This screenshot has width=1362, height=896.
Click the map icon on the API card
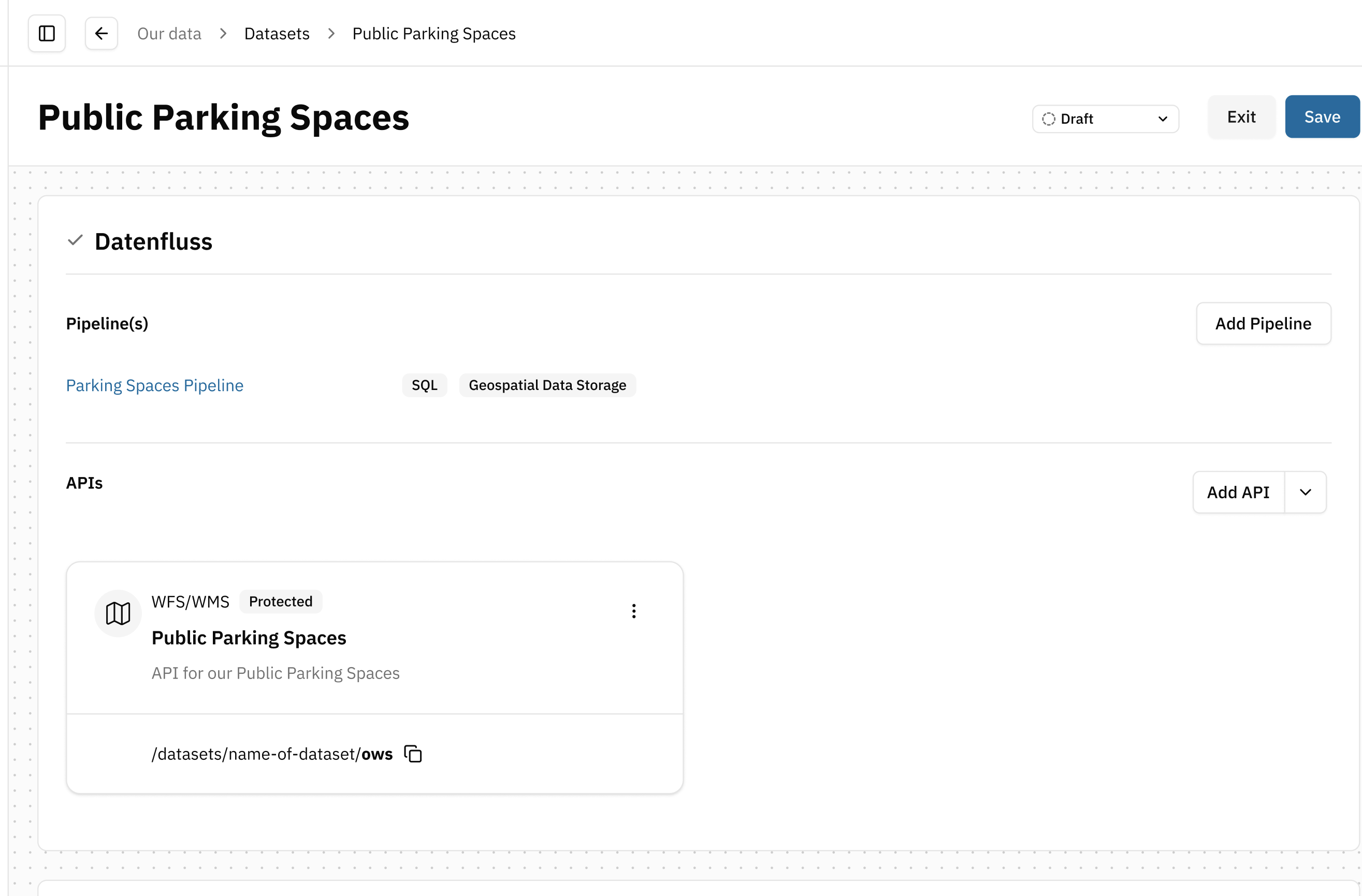point(118,613)
